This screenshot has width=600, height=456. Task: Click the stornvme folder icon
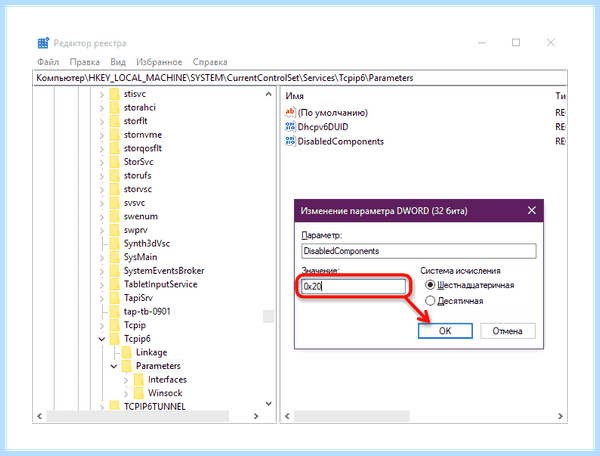pyautogui.click(x=114, y=135)
